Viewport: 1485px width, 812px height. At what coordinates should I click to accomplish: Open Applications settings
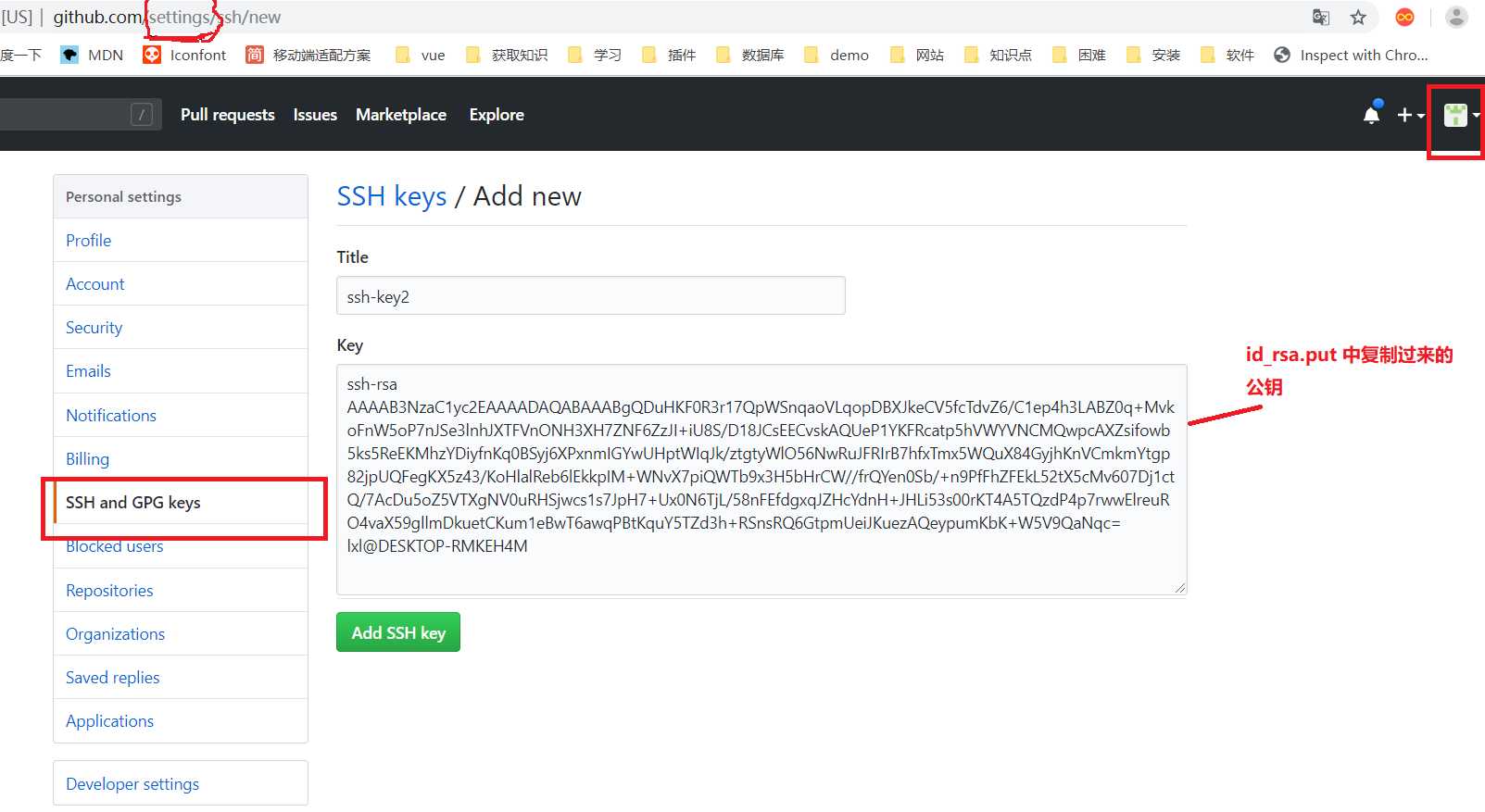tap(181, 720)
